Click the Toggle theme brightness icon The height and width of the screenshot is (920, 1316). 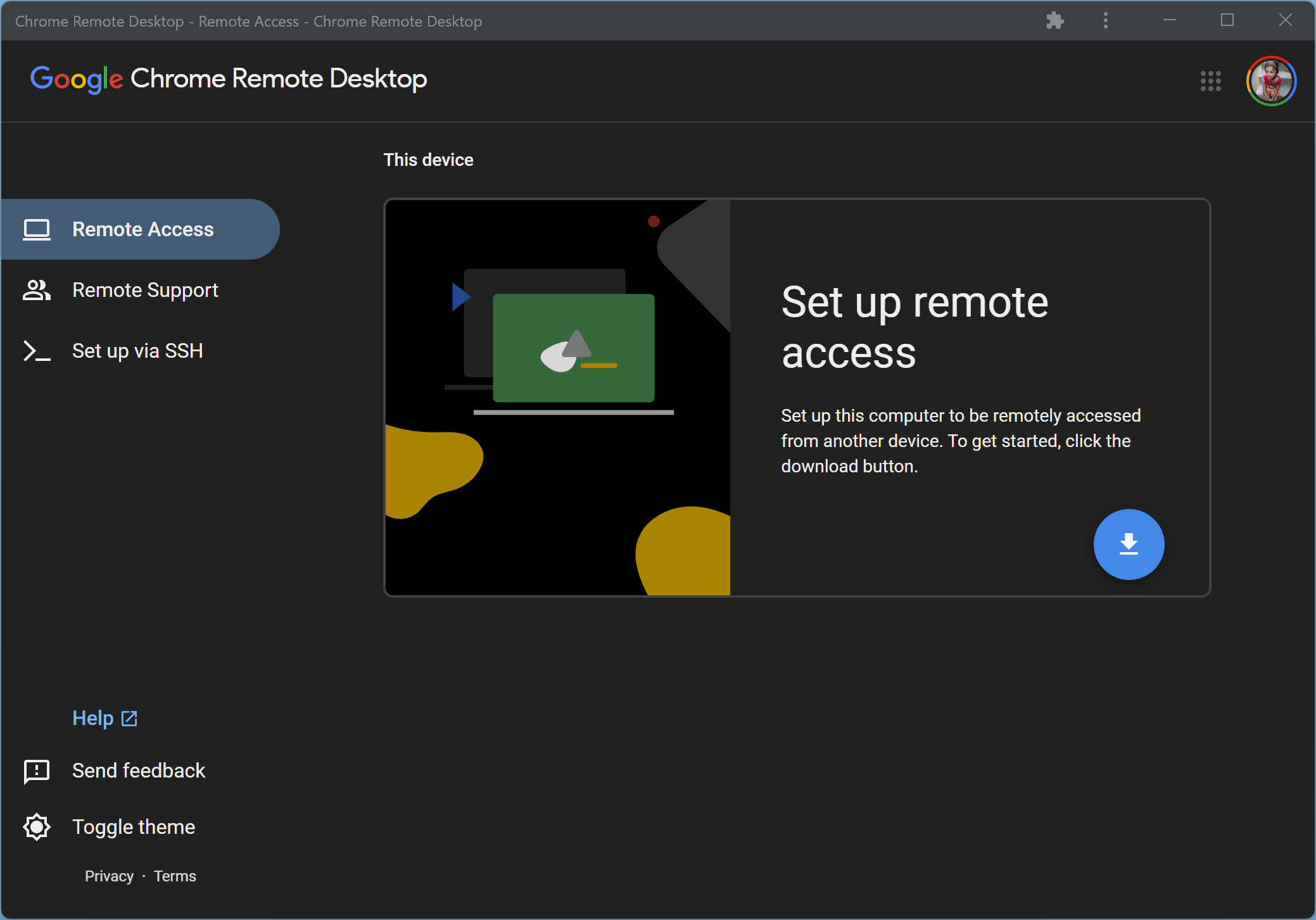click(x=37, y=827)
